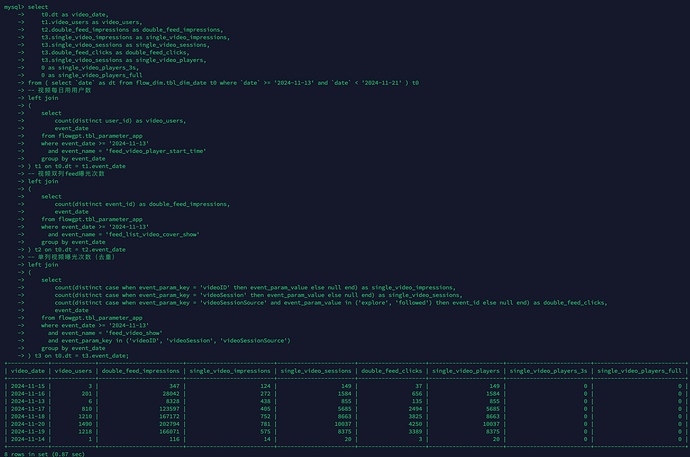Image resolution: width=690 pixels, height=457 pixels.
Task: Click the '0 as single_video_players_full' query line
Action: (92, 75)
